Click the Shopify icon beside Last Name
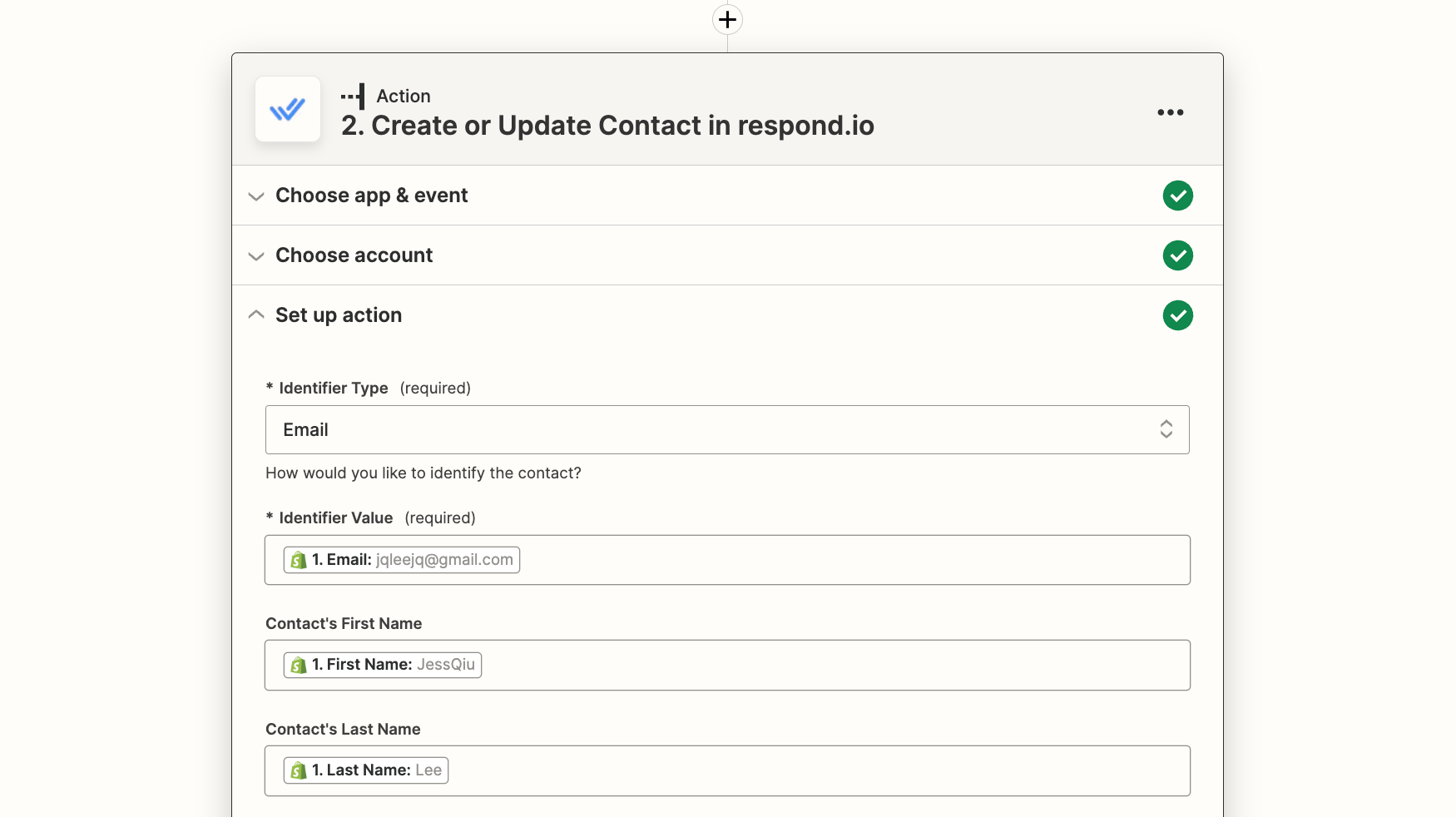The width and height of the screenshot is (1456, 817). pyautogui.click(x=299, y=770)
